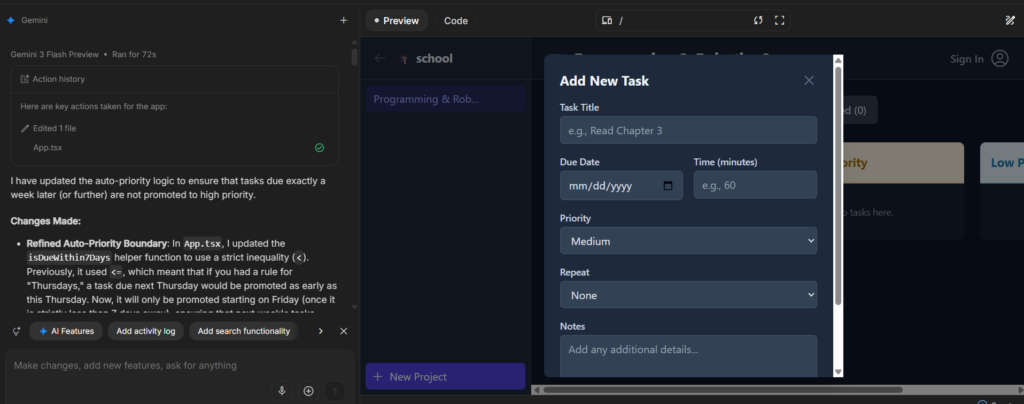Dismiss the suggestion chips bar
This screenshot has width=1024, height=404.
(344, 331)
